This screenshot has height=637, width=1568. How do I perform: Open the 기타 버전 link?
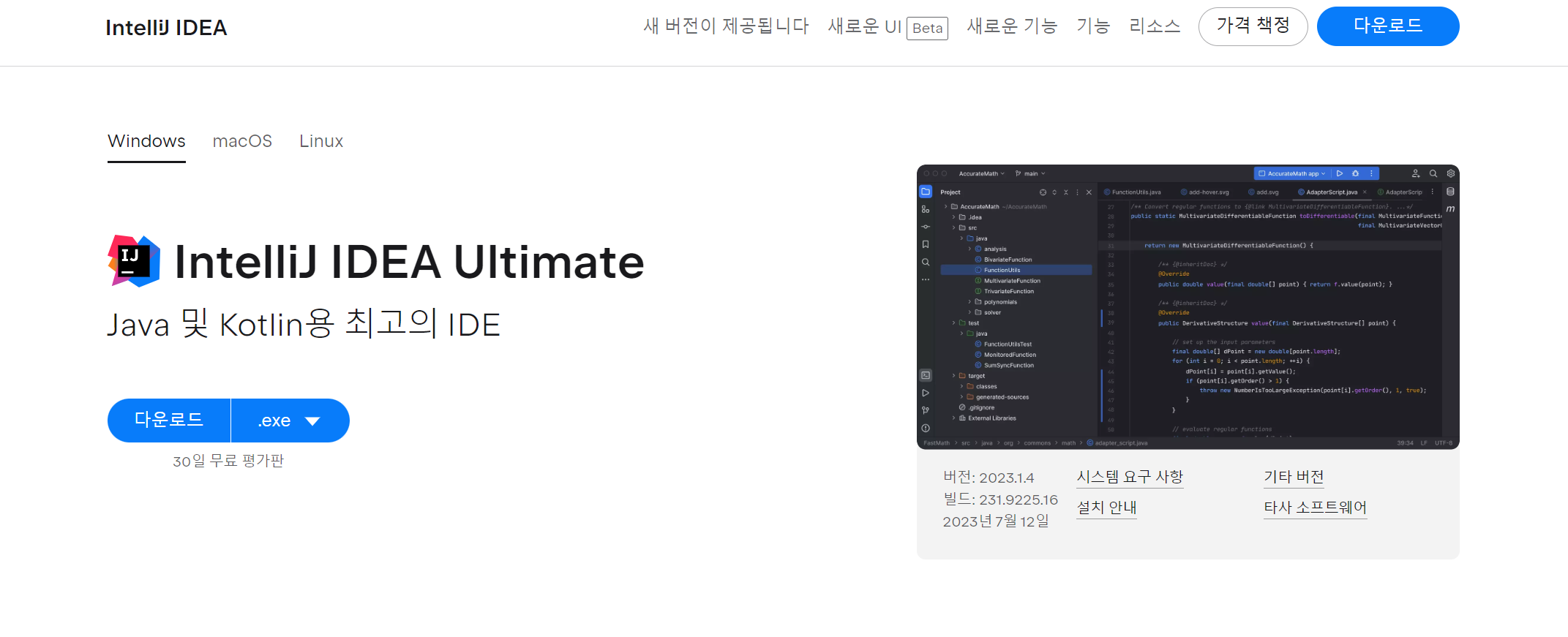pyautogui.click(x=1294, y=477)
